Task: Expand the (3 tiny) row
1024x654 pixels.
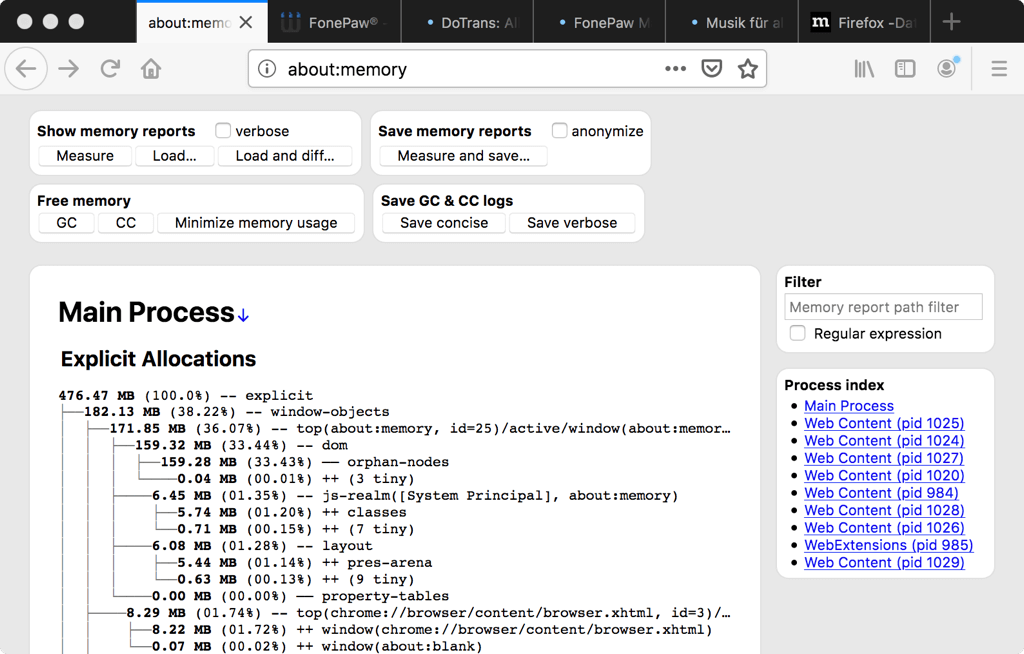Action: coord(296,479)
